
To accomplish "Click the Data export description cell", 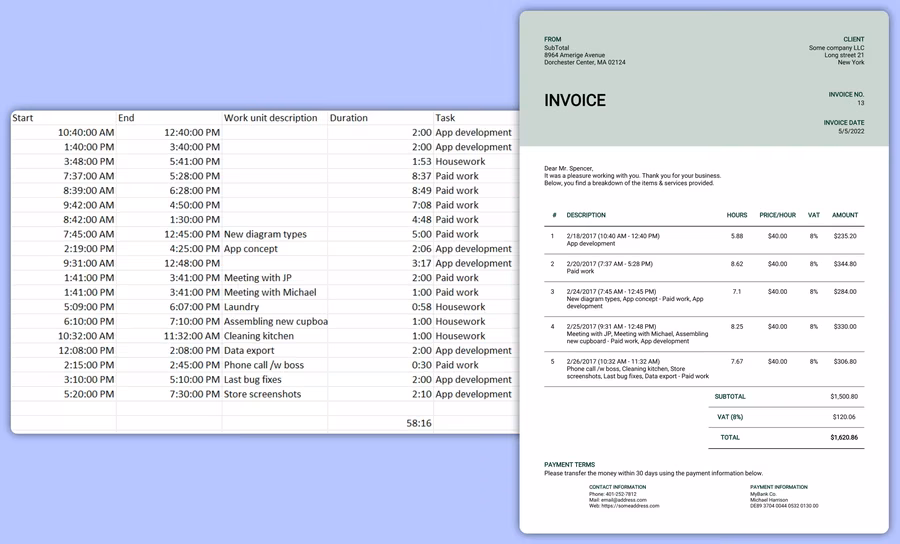I will (275, 350).
